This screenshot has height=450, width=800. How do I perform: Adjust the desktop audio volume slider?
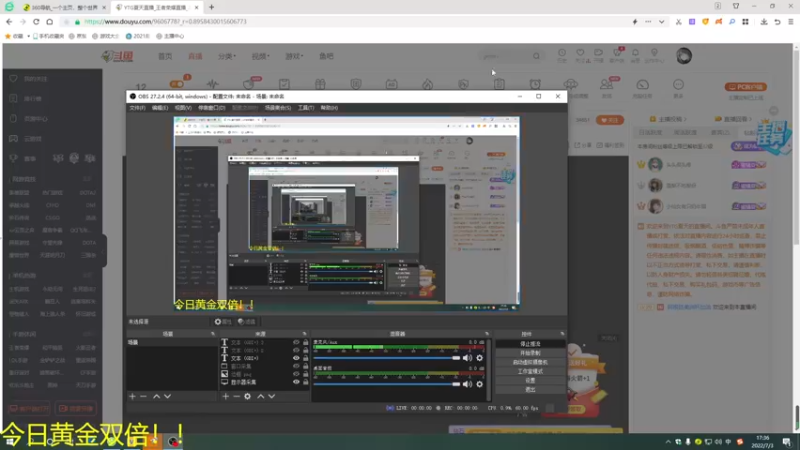(x=387, y=384)
